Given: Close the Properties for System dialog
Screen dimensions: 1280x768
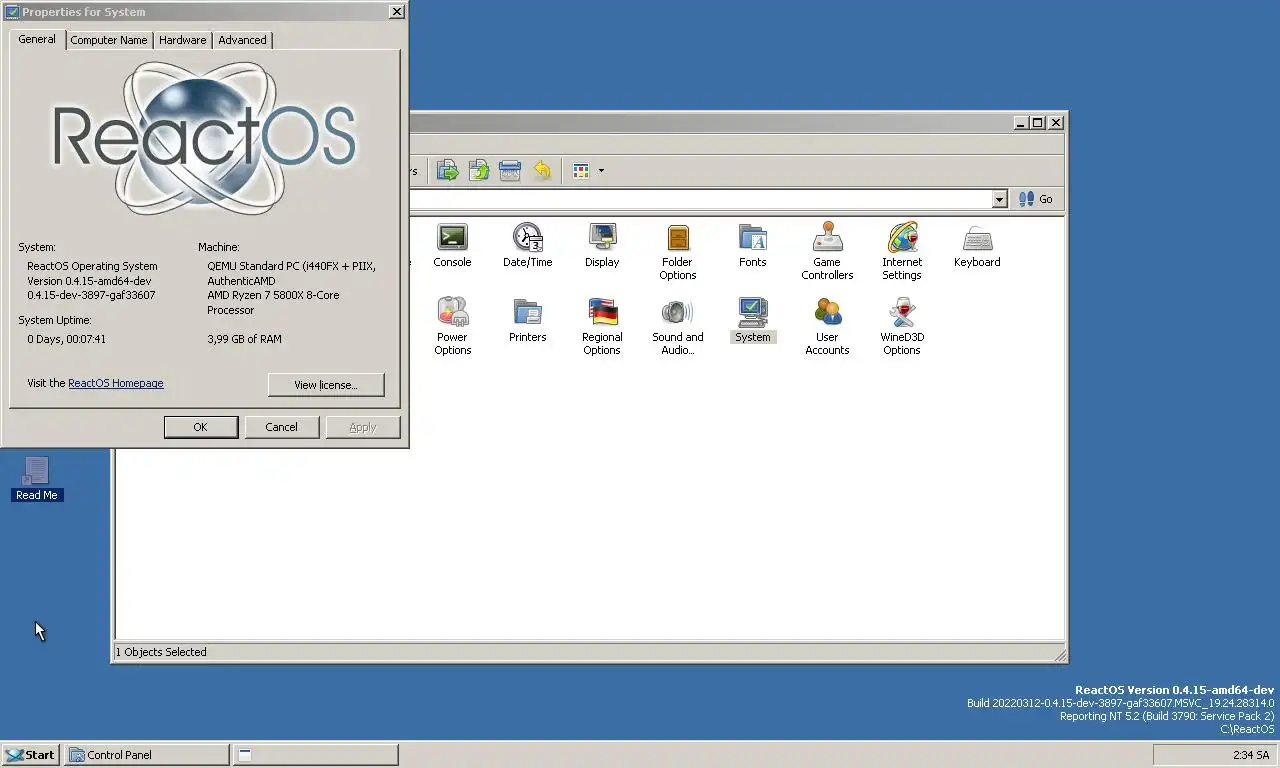Looking at the screenshot, I should click(x=396, y=11).
